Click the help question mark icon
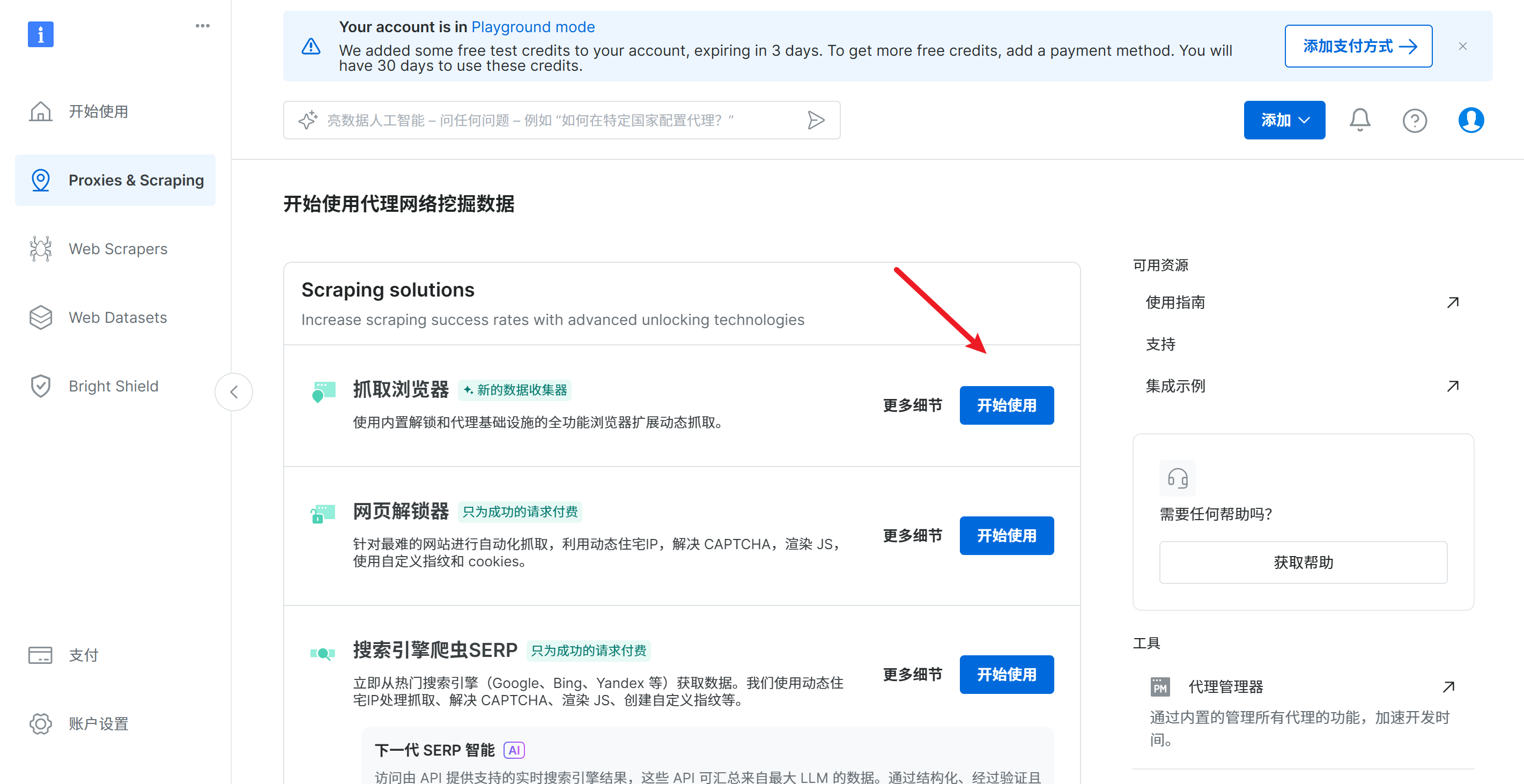This screenshot has height=784, width=1524. pos(1415,121)
